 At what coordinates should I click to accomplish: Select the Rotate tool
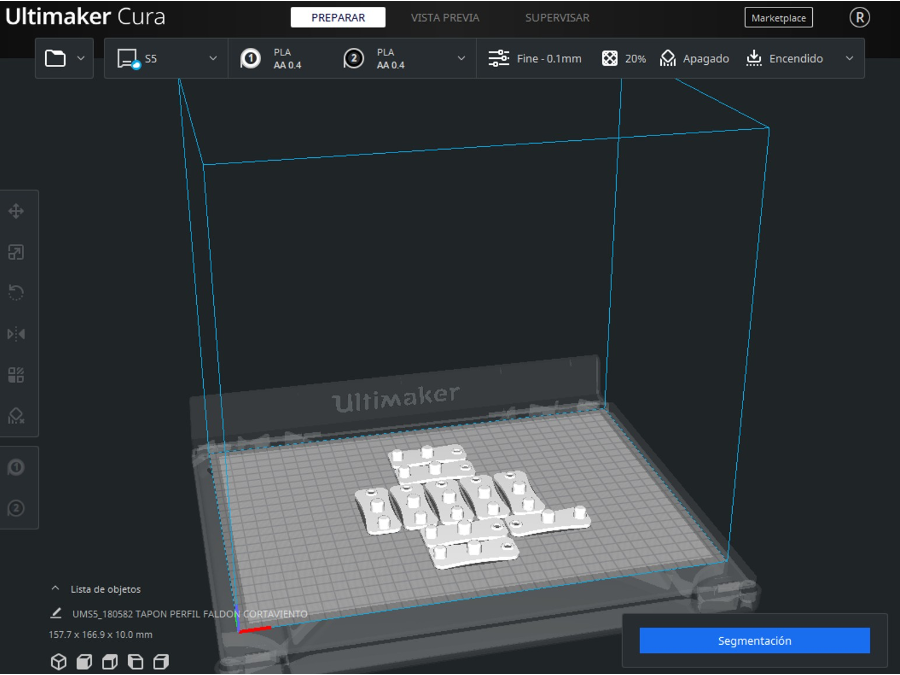click(16, 293)
